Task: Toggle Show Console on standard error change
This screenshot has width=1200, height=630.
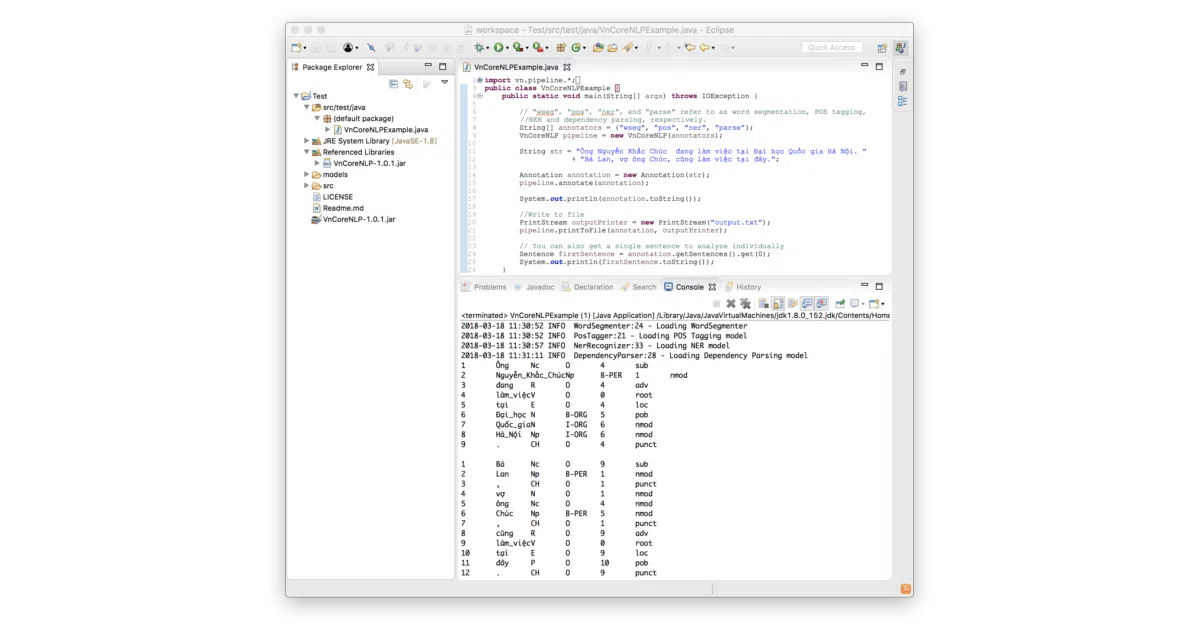Action: point(821,303)
